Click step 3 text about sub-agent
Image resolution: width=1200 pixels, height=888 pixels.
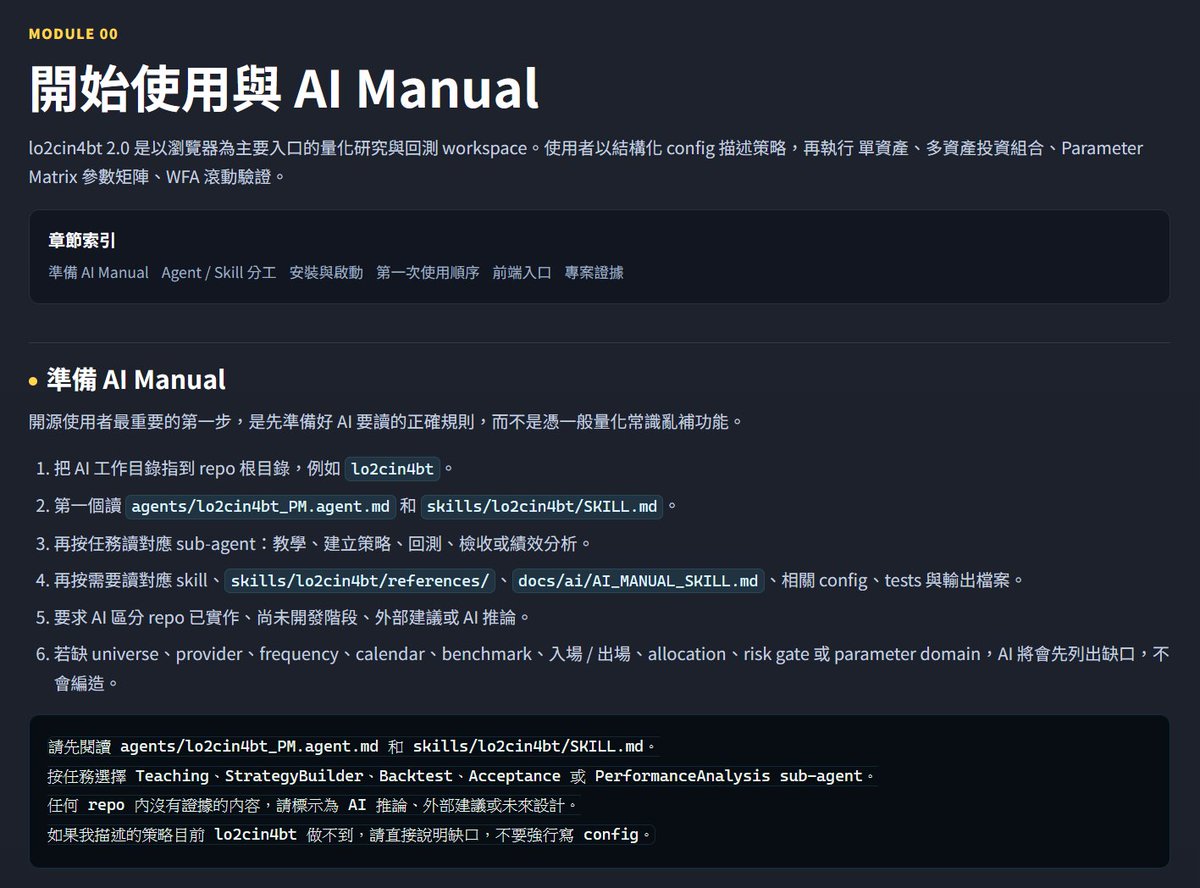(x=323, y=543)
